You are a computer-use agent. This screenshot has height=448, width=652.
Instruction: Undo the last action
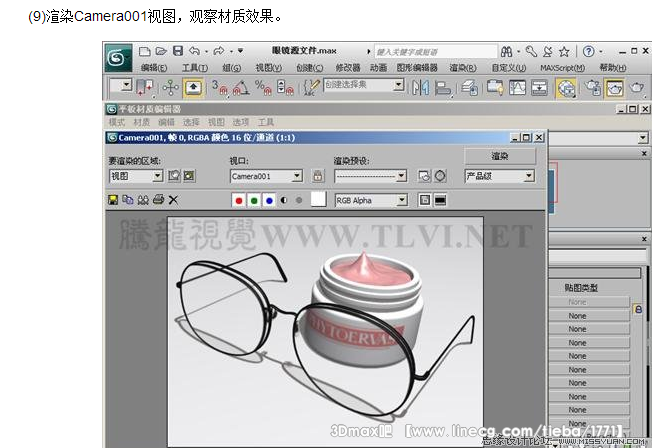pos(194,51)
